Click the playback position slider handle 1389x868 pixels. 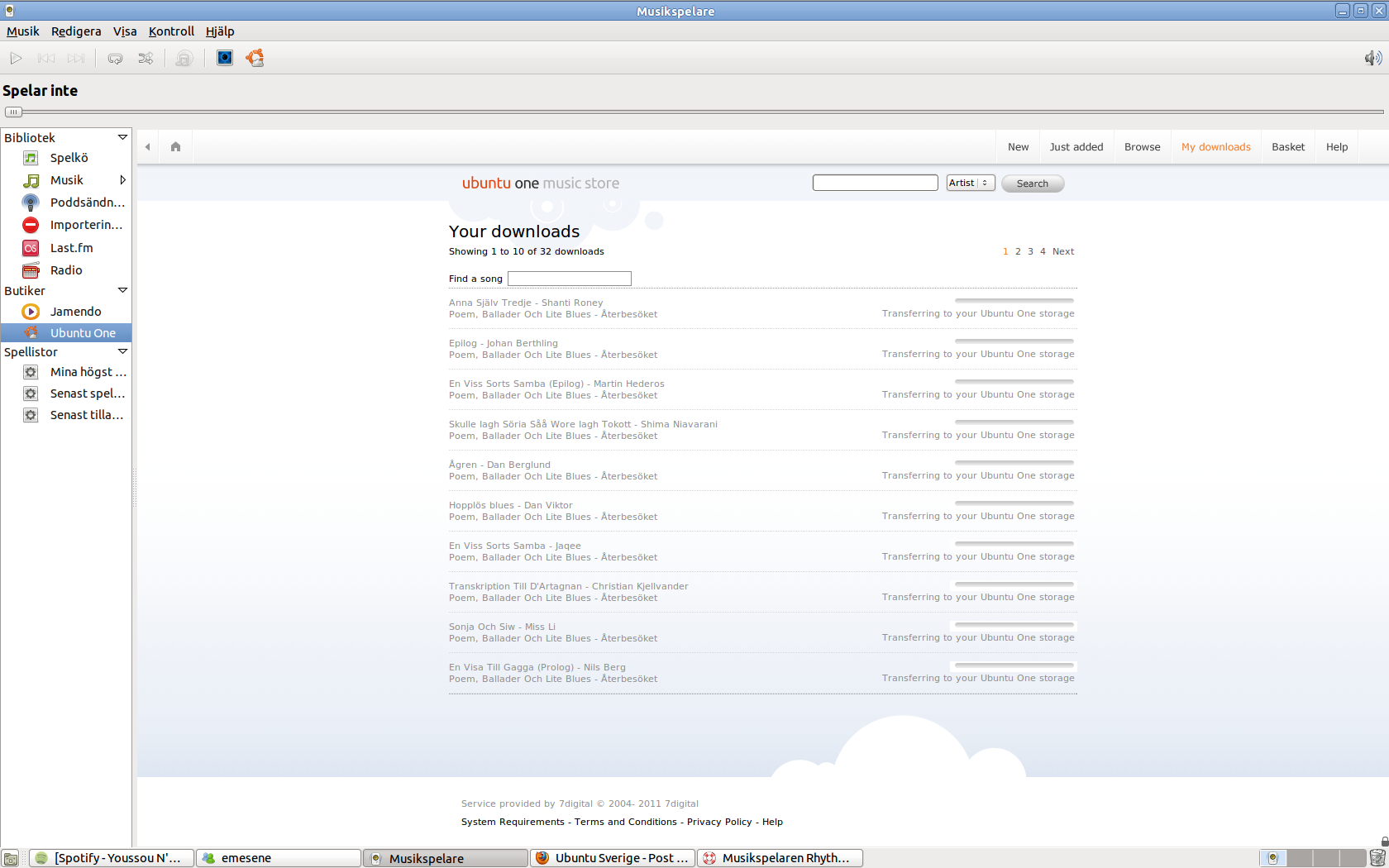(13, 112)
